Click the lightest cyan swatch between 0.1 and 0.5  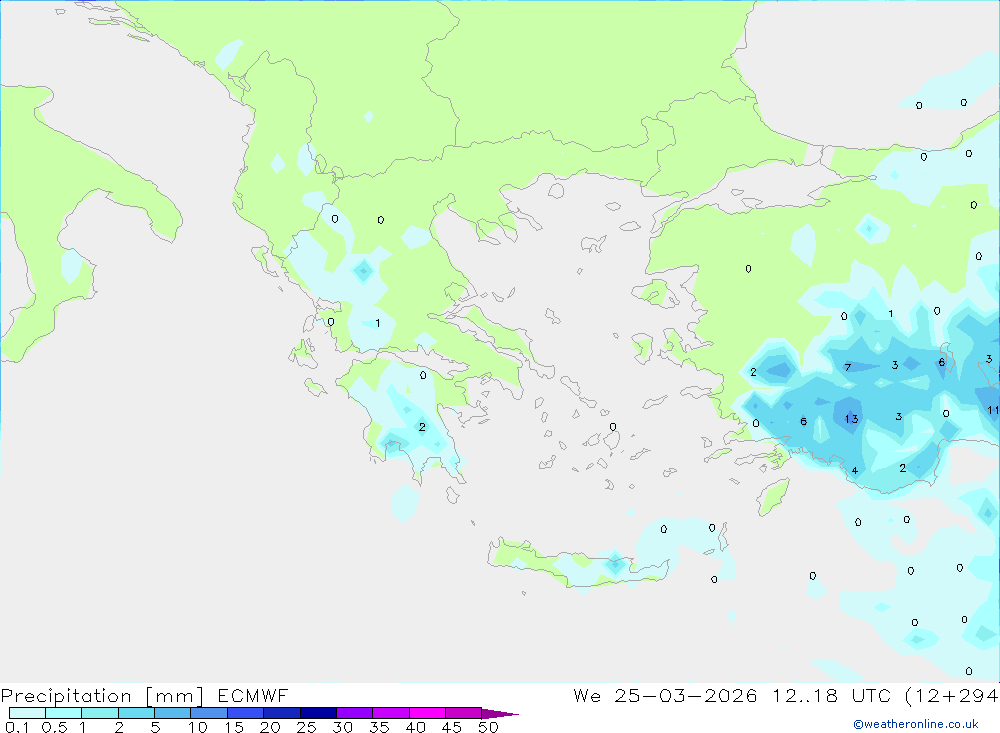(x=27, y=713)
